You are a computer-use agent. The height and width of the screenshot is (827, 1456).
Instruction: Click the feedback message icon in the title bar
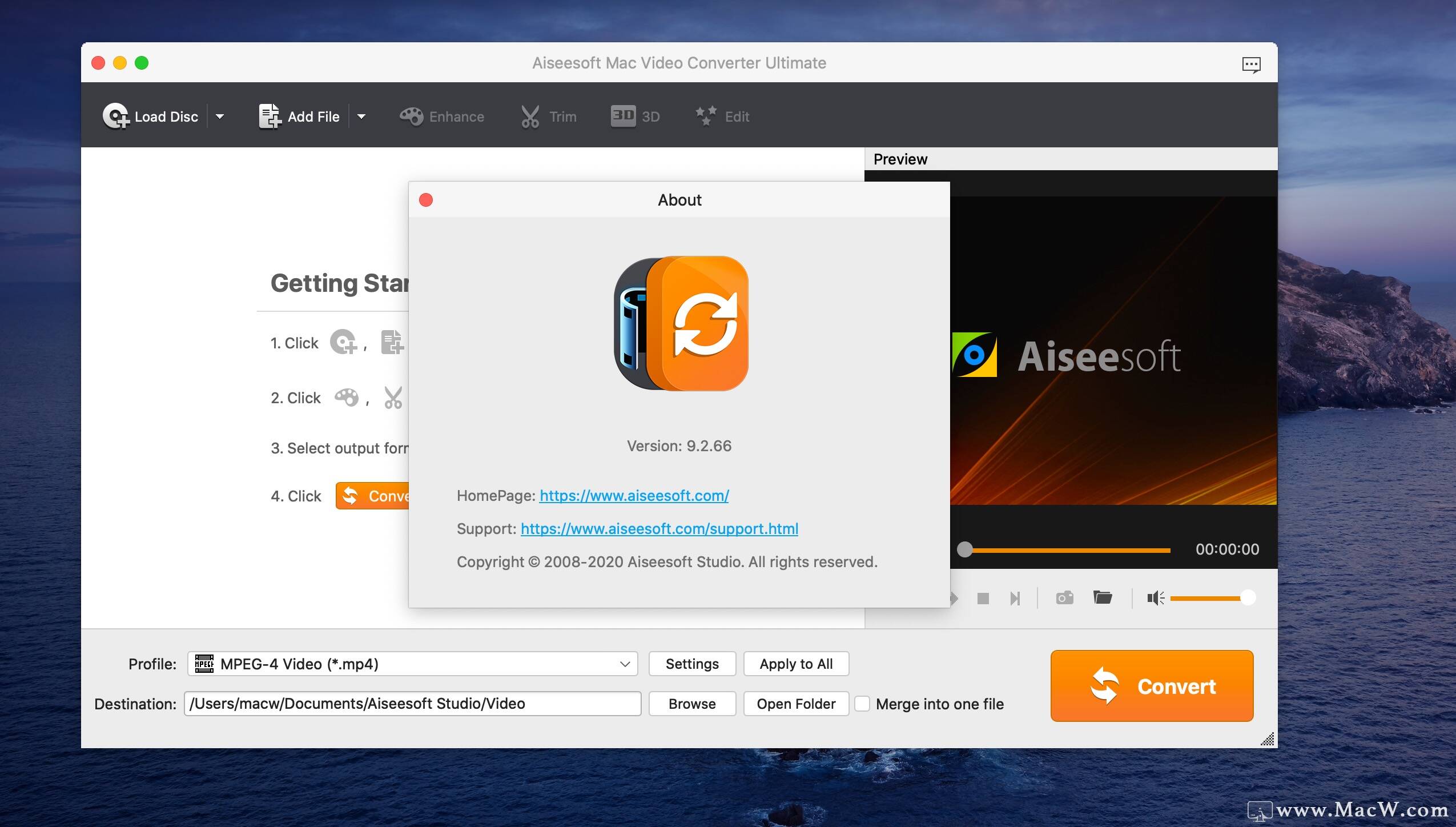click(x=1251, y=64)
